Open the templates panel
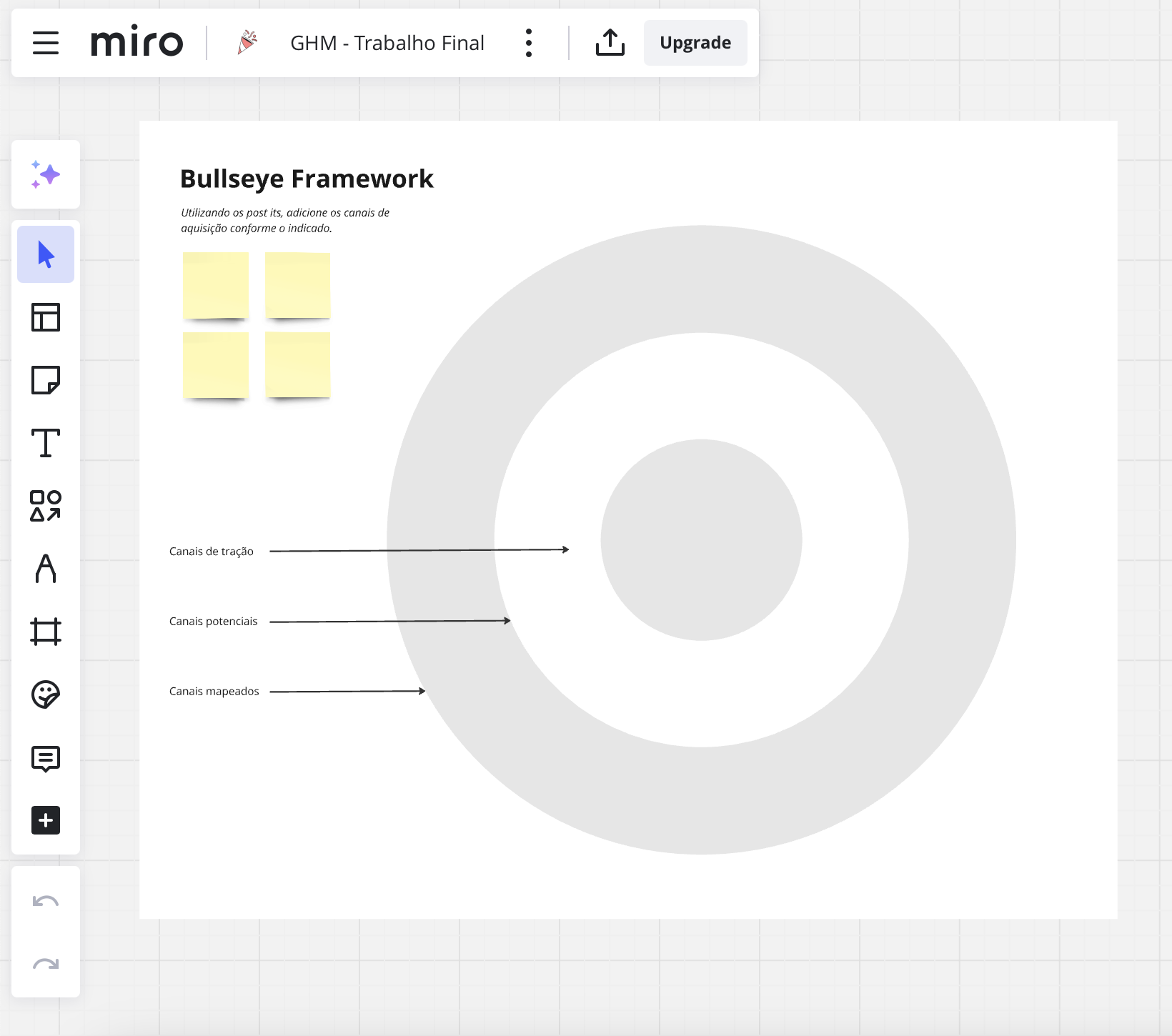 (45, 318)
